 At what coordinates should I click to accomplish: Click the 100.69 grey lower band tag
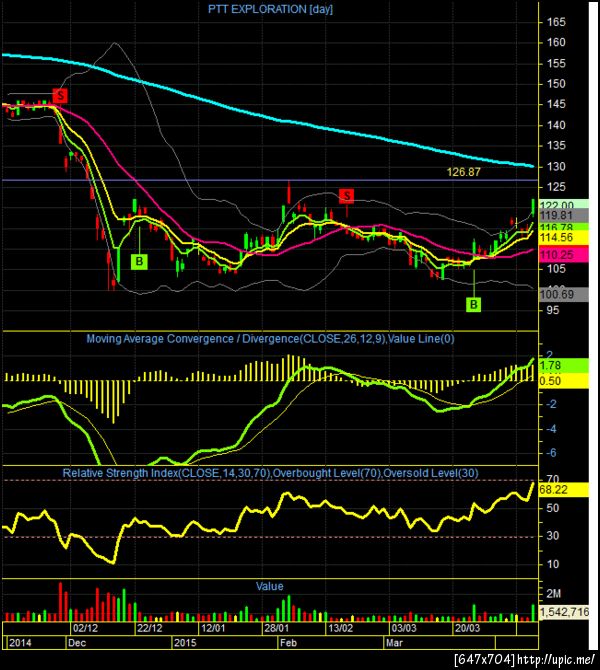[x=562, y=294]
